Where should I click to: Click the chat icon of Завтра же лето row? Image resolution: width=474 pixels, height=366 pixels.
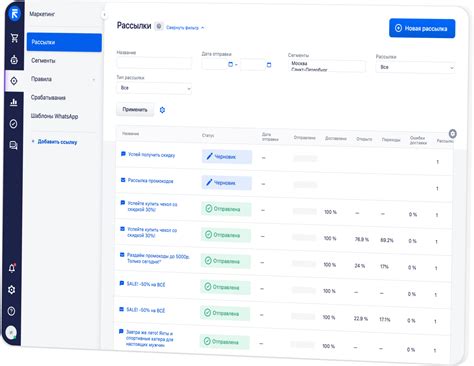click(121, 332)
